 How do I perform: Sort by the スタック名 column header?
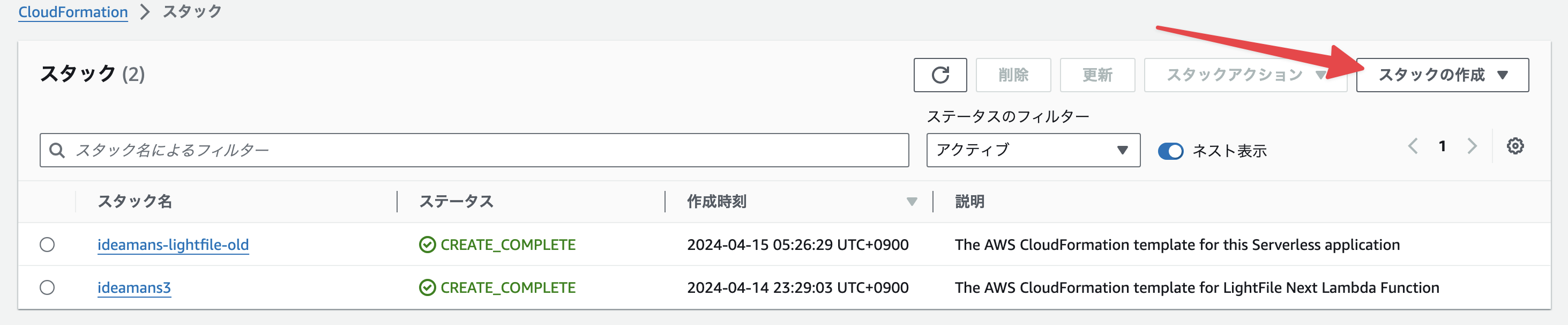(135, 202)
